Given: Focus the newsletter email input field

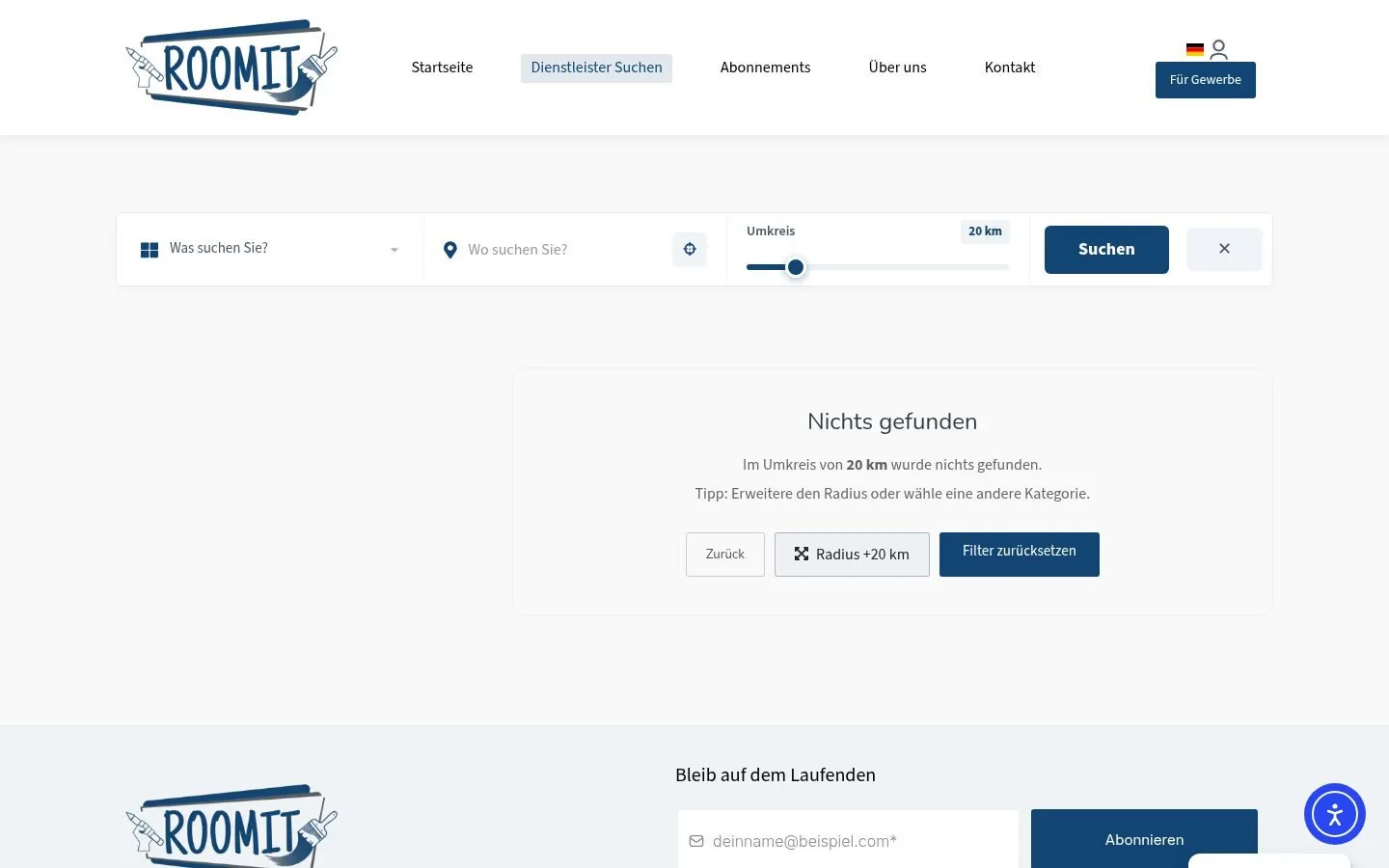Looking at the screenshot, I should pyautogui.click(x=848, y=841).
